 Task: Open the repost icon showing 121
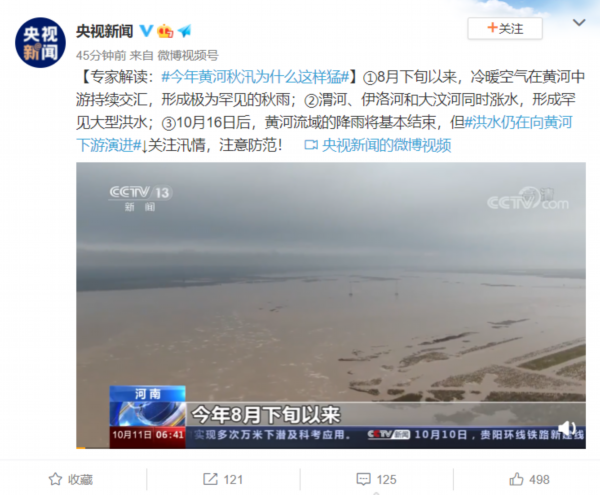[223, 479]
